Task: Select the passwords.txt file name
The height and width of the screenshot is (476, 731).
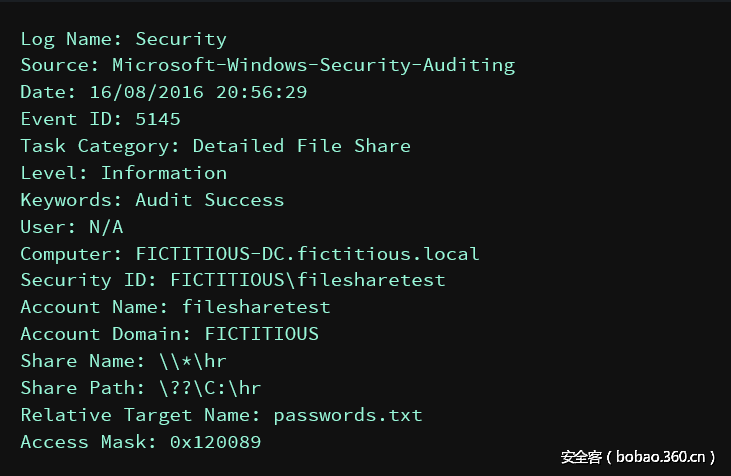Action: (348, 415)
